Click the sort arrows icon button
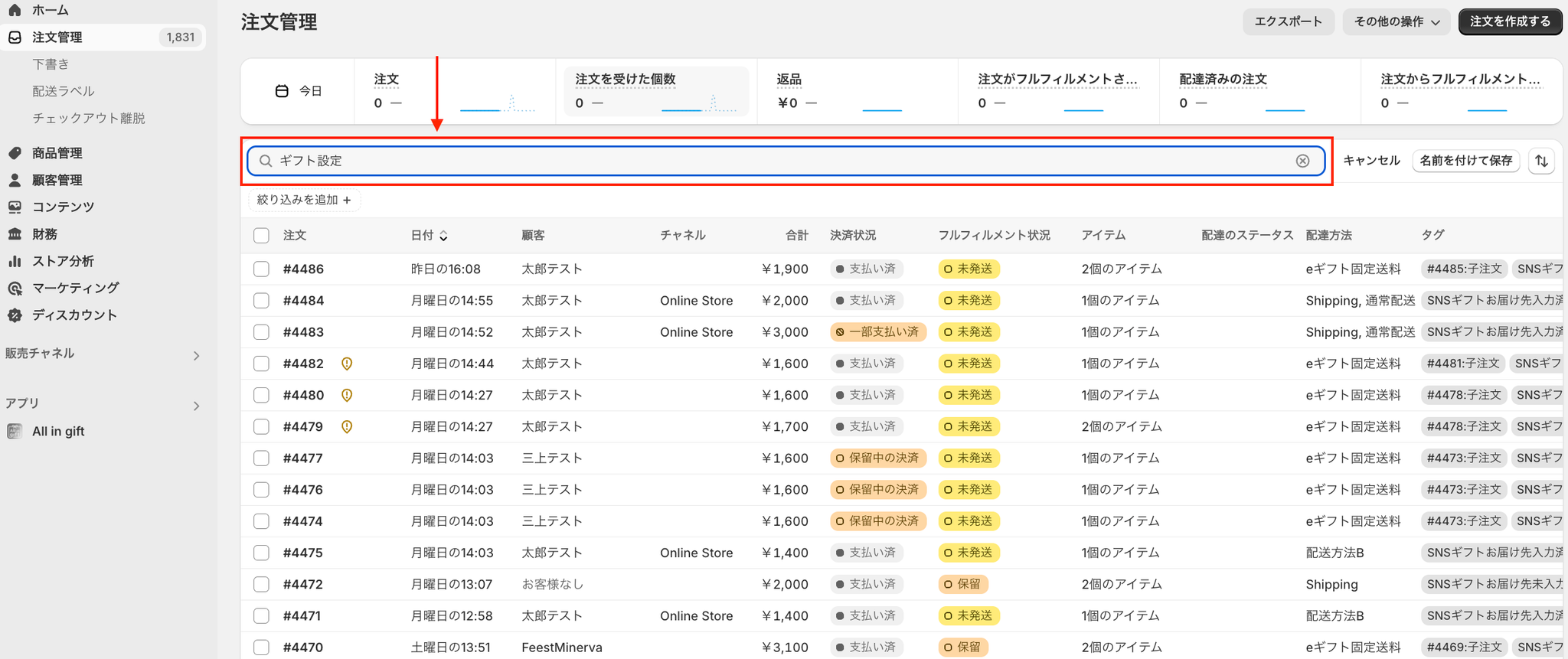 coord(1541,161)
